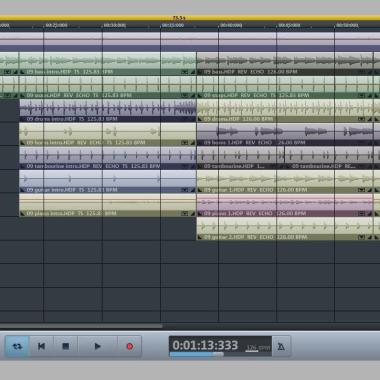Viewport: 380px width, 380px height.
Task: Click the piano intro clip fade-out handle
Action: click(193, 214)
